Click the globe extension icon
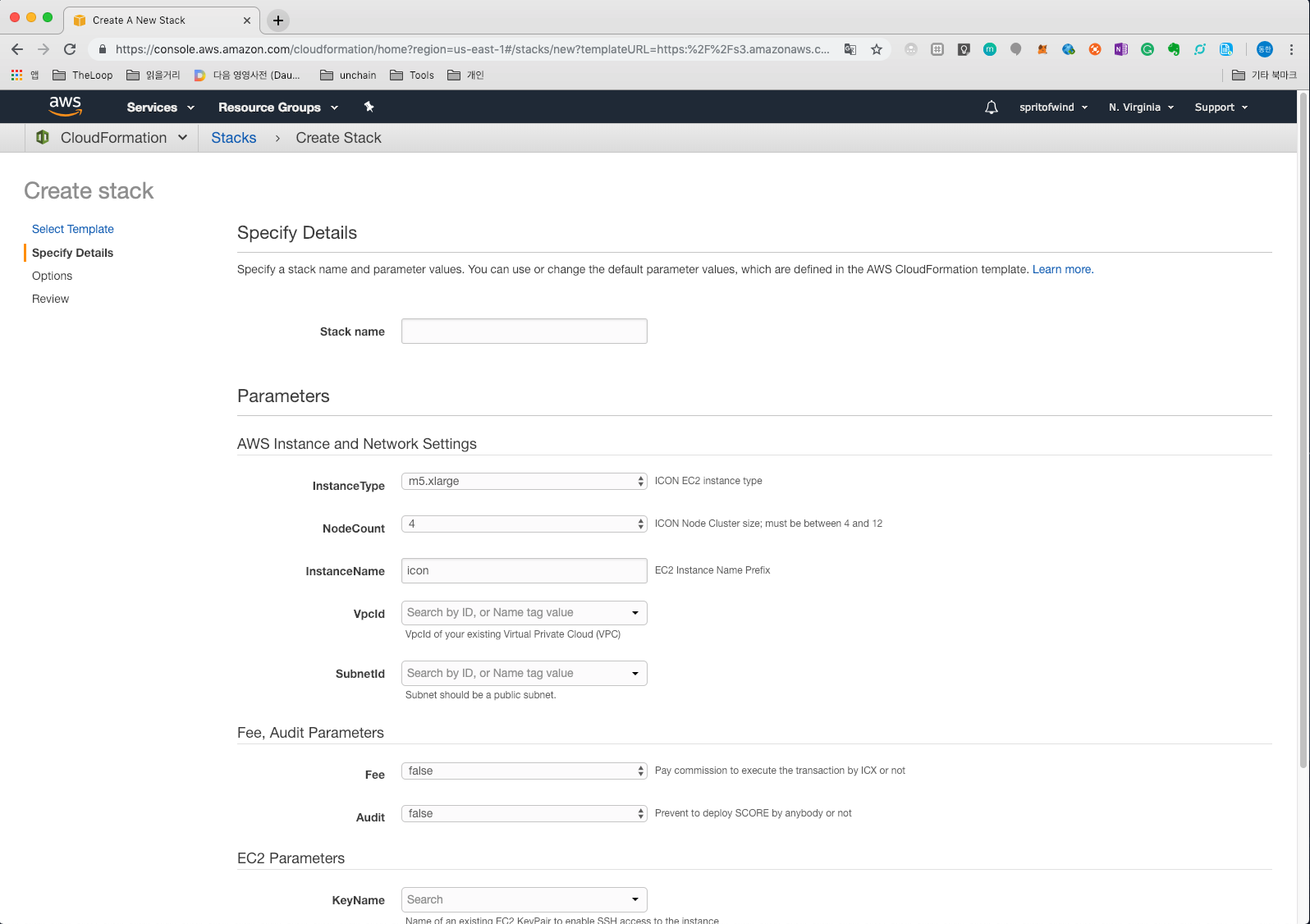Viewport: 1310px width, 924px height. (x=1069, y=49)
